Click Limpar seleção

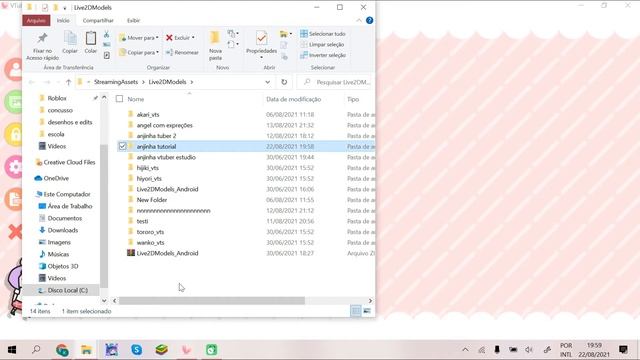tap(322, 44)
